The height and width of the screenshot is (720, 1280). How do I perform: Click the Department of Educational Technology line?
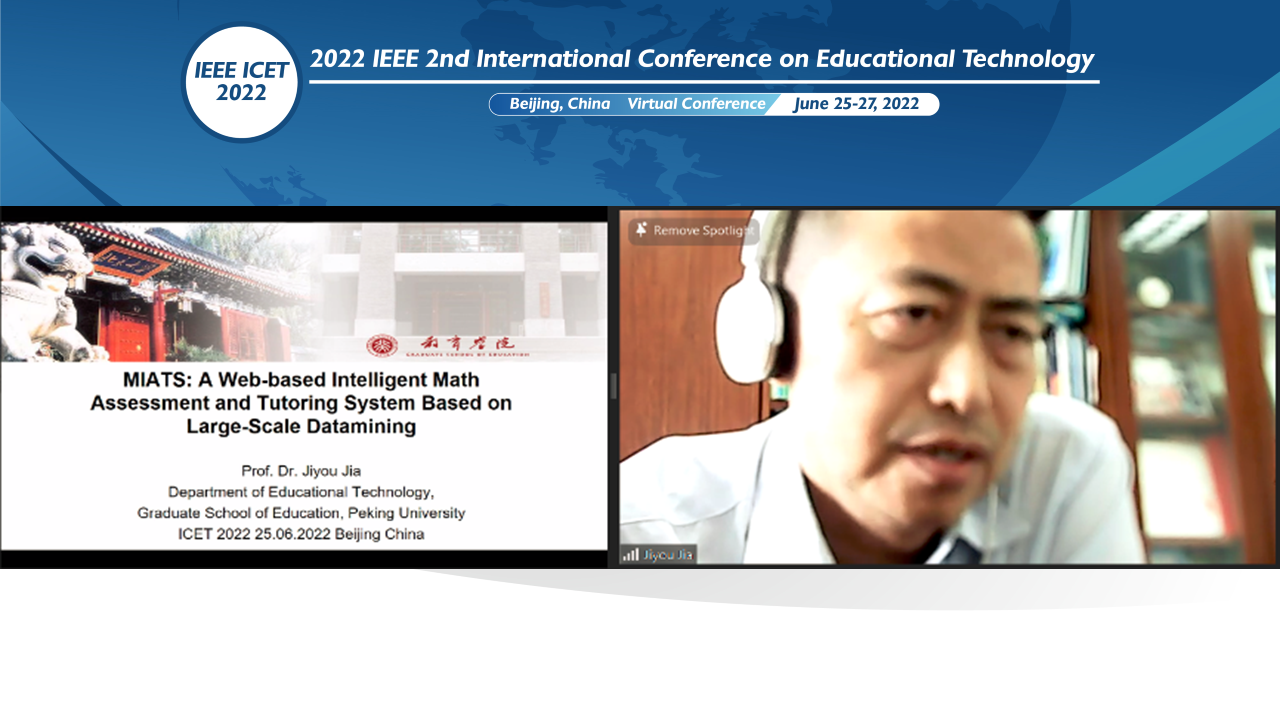[301, 491]
